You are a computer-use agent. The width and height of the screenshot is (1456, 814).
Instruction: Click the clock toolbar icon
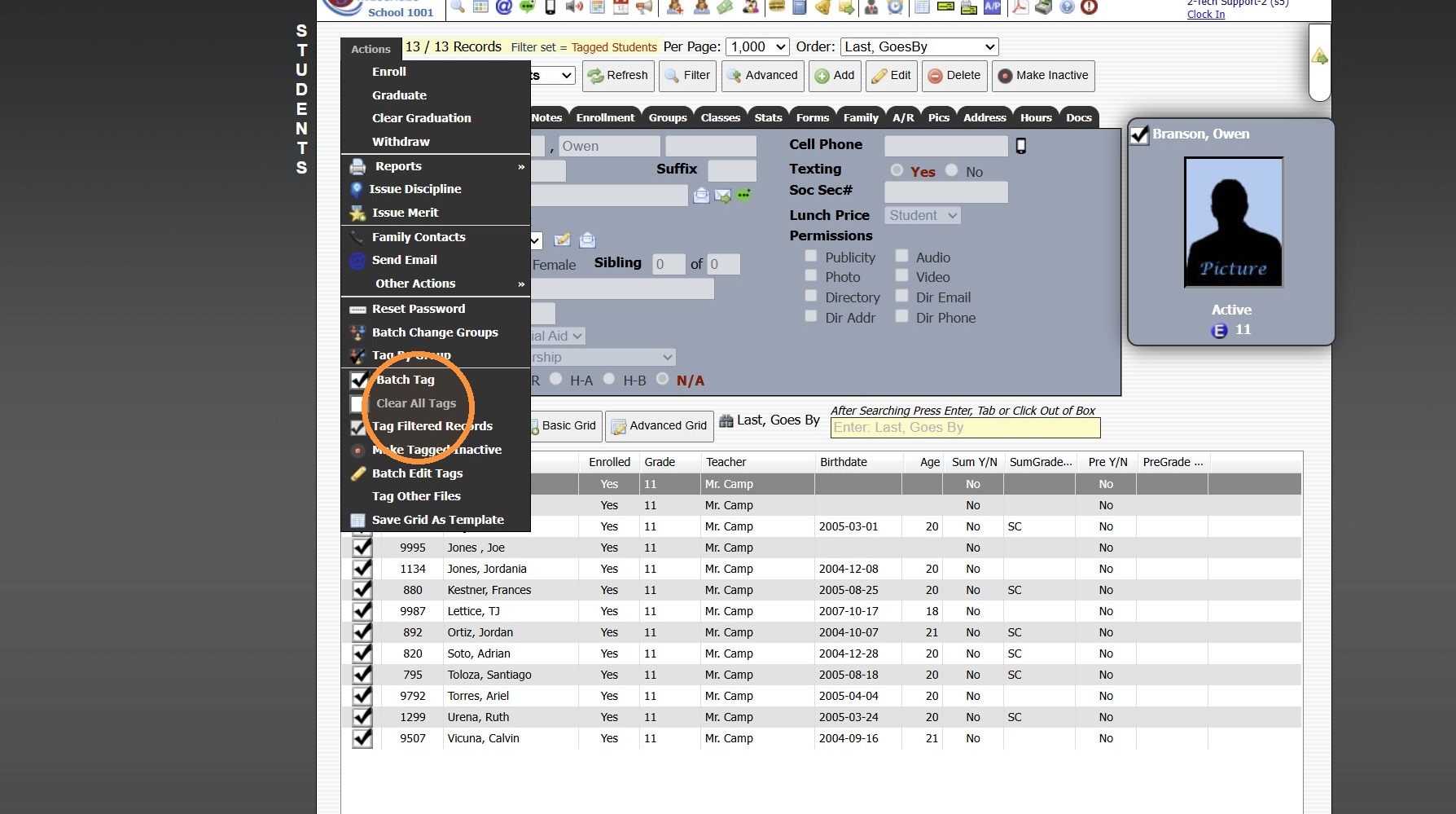pos(895,7)
